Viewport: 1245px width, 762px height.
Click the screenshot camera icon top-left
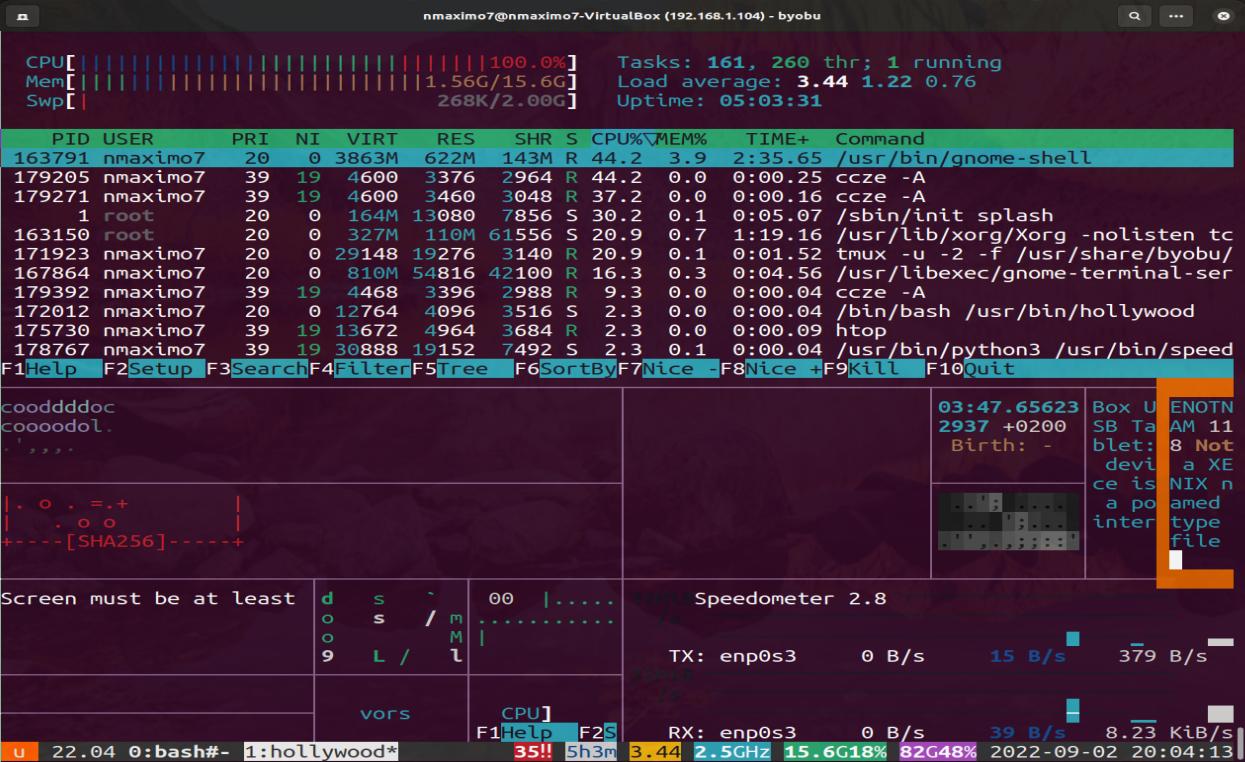[22, 16]
